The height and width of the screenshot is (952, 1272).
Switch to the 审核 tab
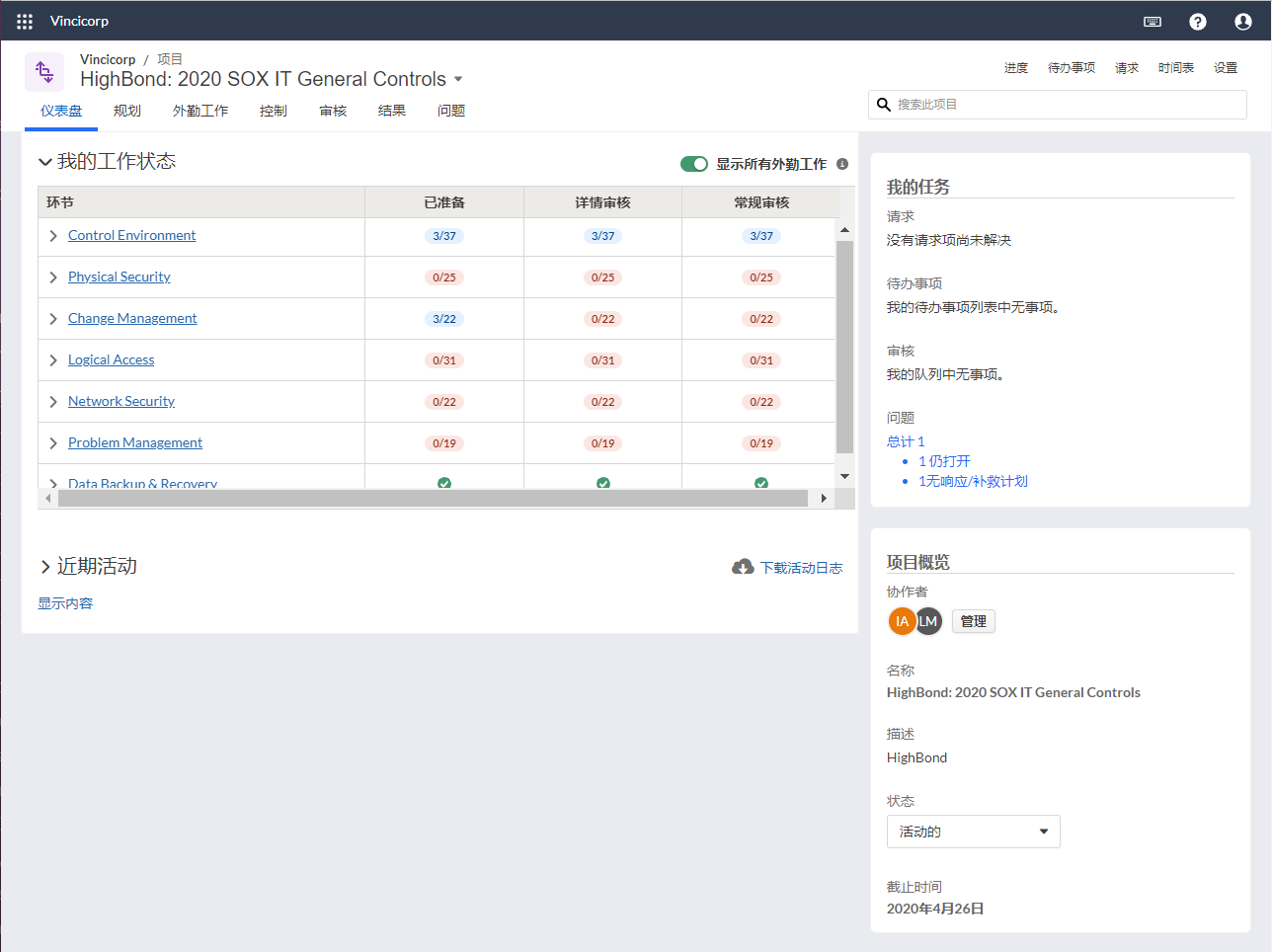(333, 111)
